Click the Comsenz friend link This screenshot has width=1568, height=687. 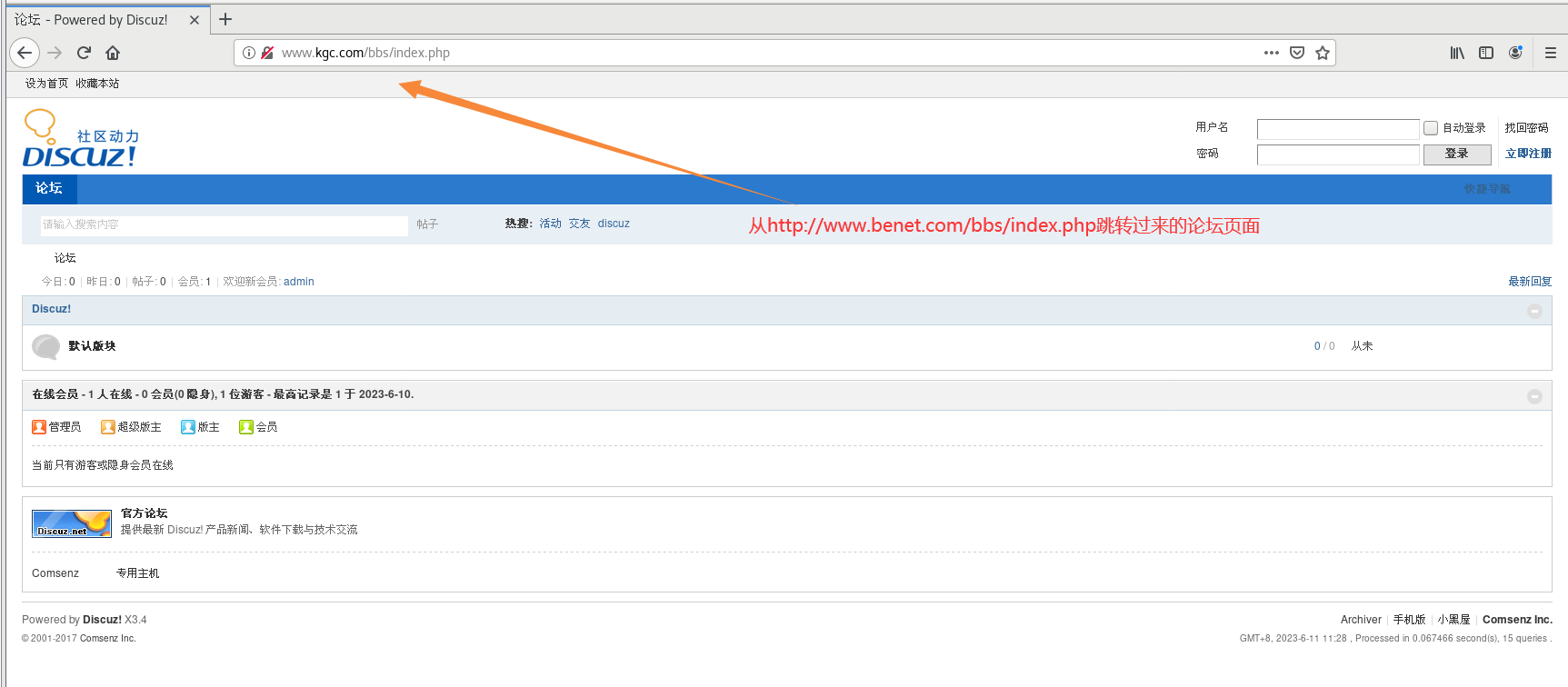55,573
